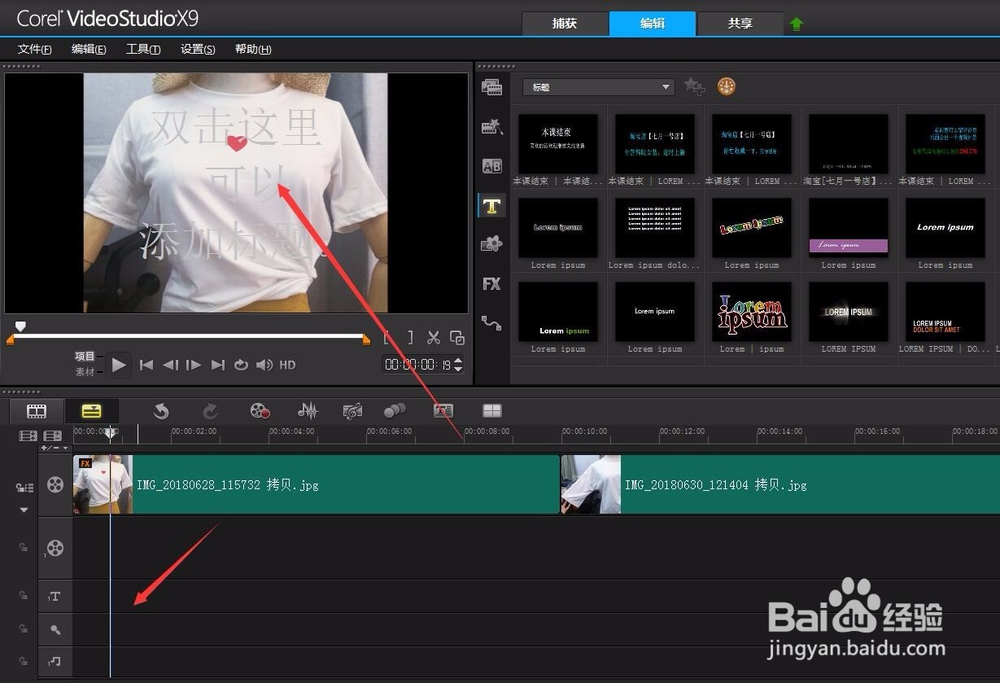Switch to the 编辑 tab

(652, 24)
